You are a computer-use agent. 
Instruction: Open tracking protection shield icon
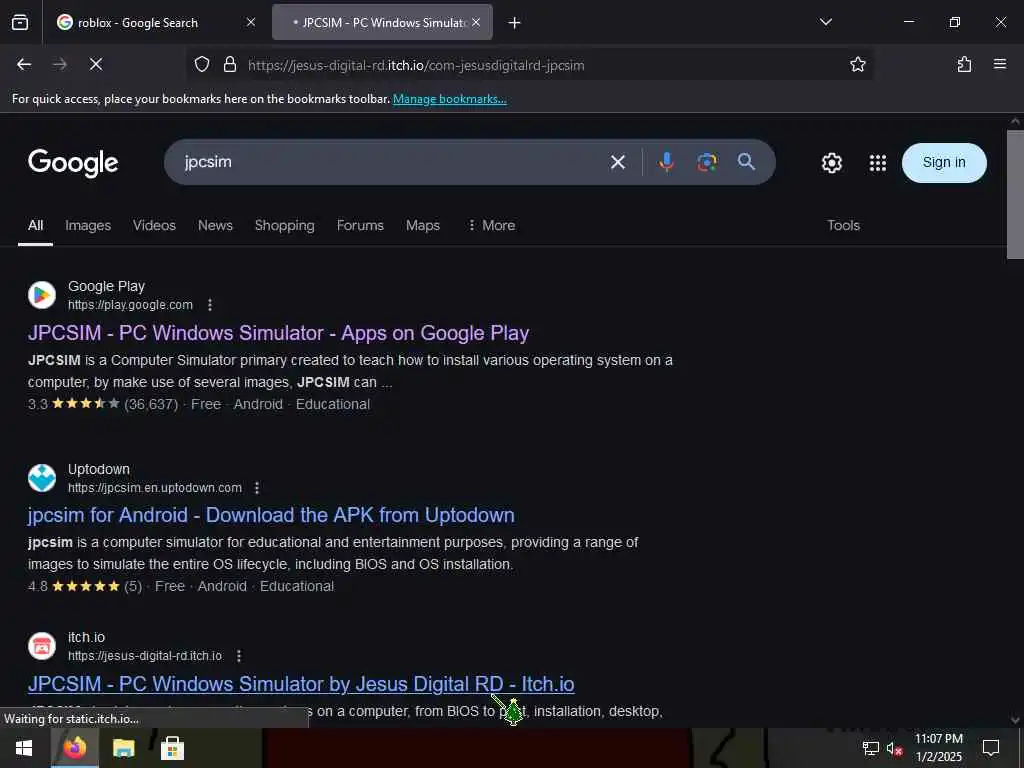[202, 65]
